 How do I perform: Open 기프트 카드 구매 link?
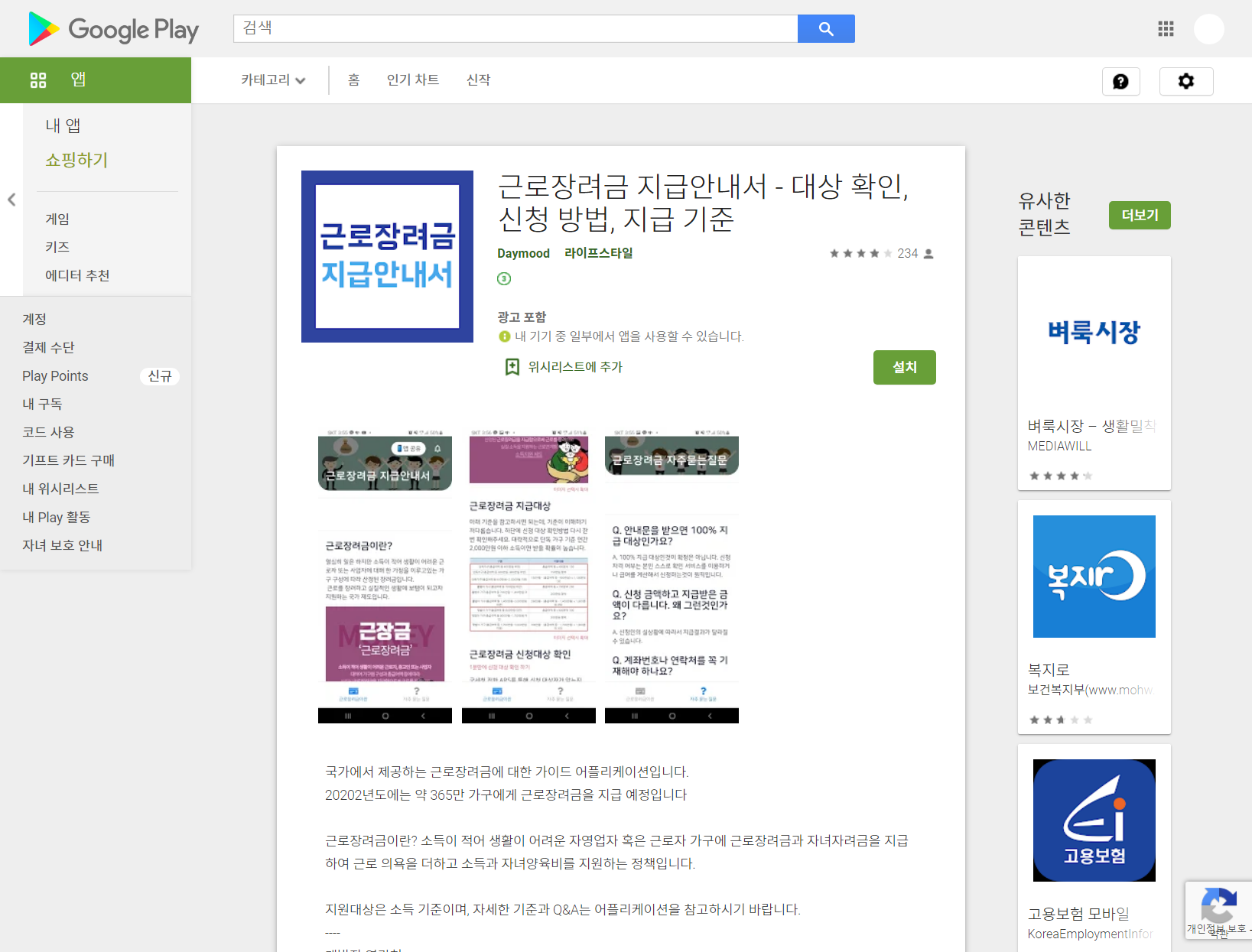[68, 461]
